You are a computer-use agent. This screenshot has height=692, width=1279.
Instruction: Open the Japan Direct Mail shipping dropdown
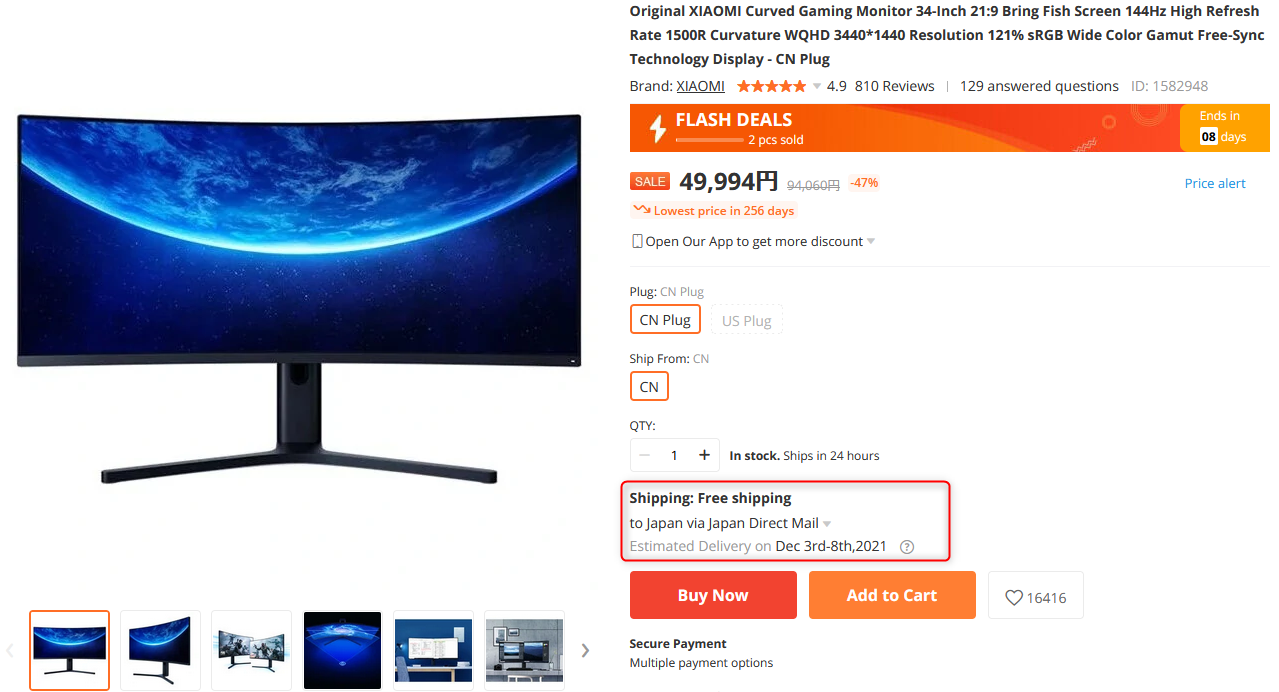point(827,524)
